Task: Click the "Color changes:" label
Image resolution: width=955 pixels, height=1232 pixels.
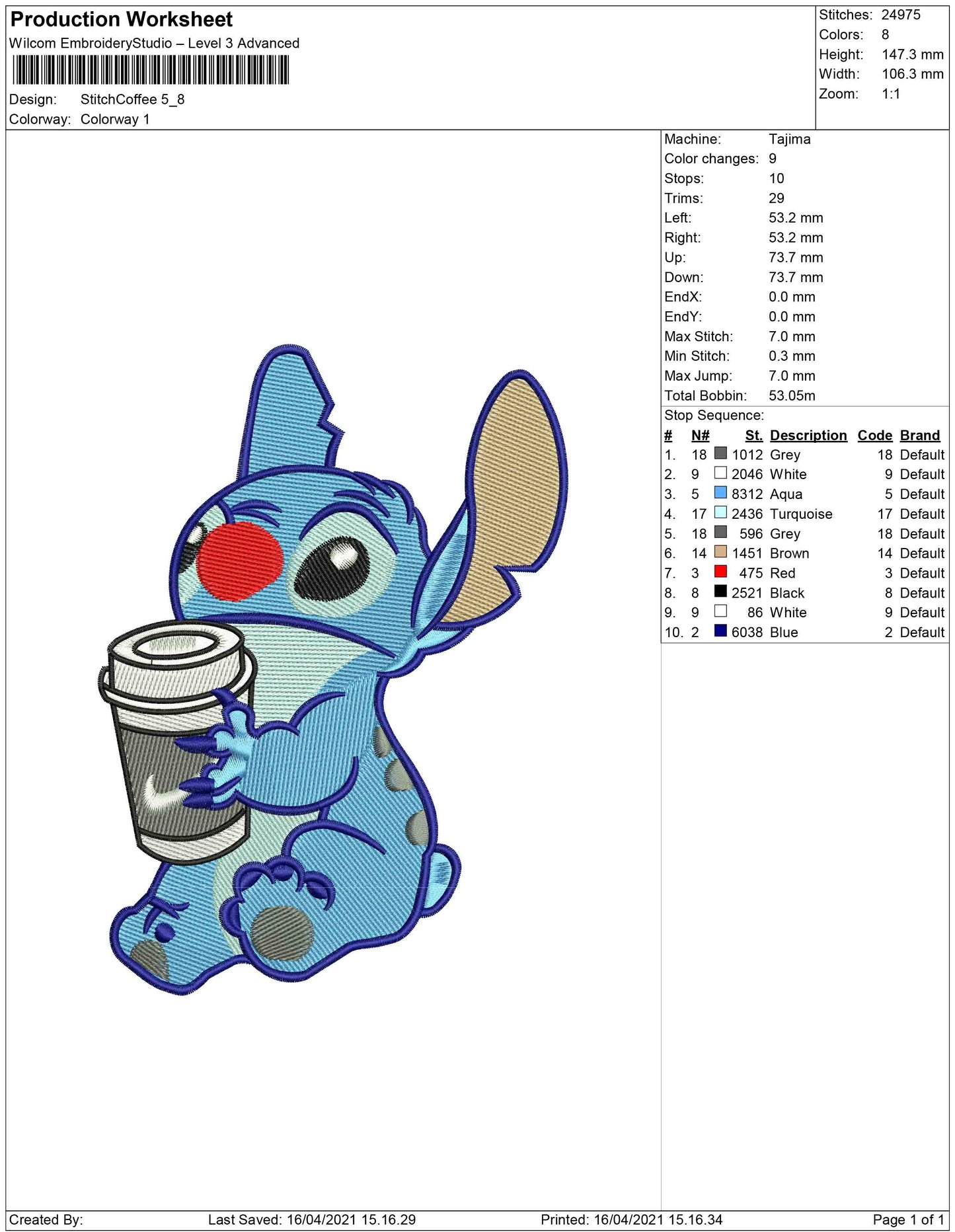Action: coord(712,159)
